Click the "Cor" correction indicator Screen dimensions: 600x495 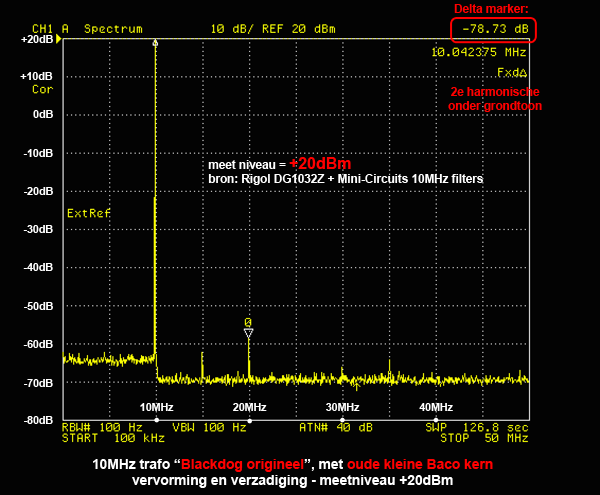tap(42, 90)
